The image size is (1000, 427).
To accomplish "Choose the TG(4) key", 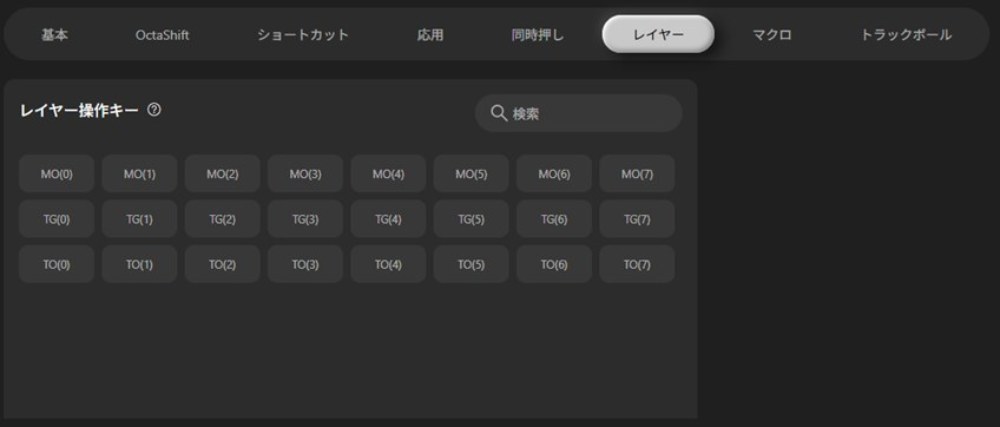I will point(388,219).
